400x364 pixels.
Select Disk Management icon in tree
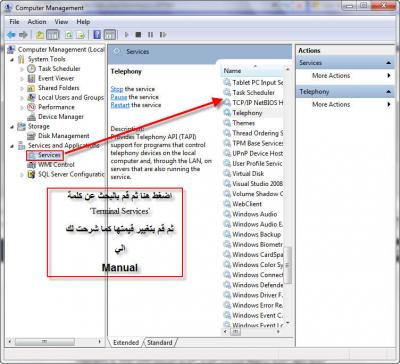coord(31,136)
